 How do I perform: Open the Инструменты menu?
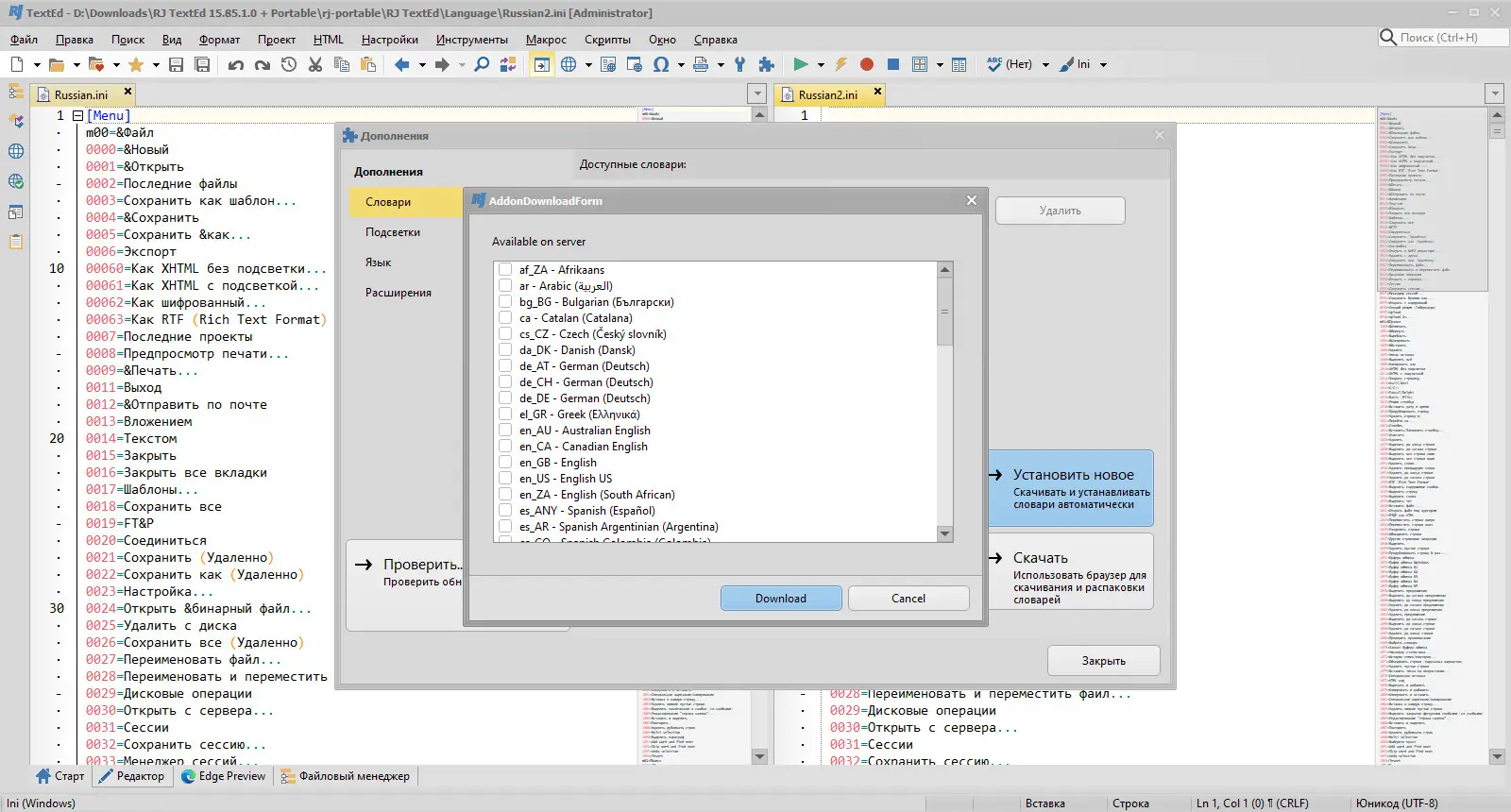(472, 40)
